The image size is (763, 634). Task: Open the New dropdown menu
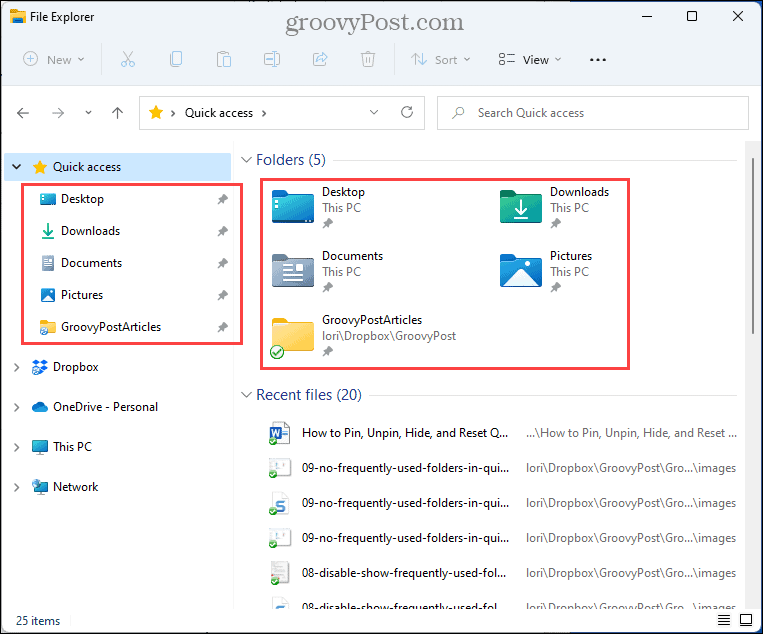point(54,59)
